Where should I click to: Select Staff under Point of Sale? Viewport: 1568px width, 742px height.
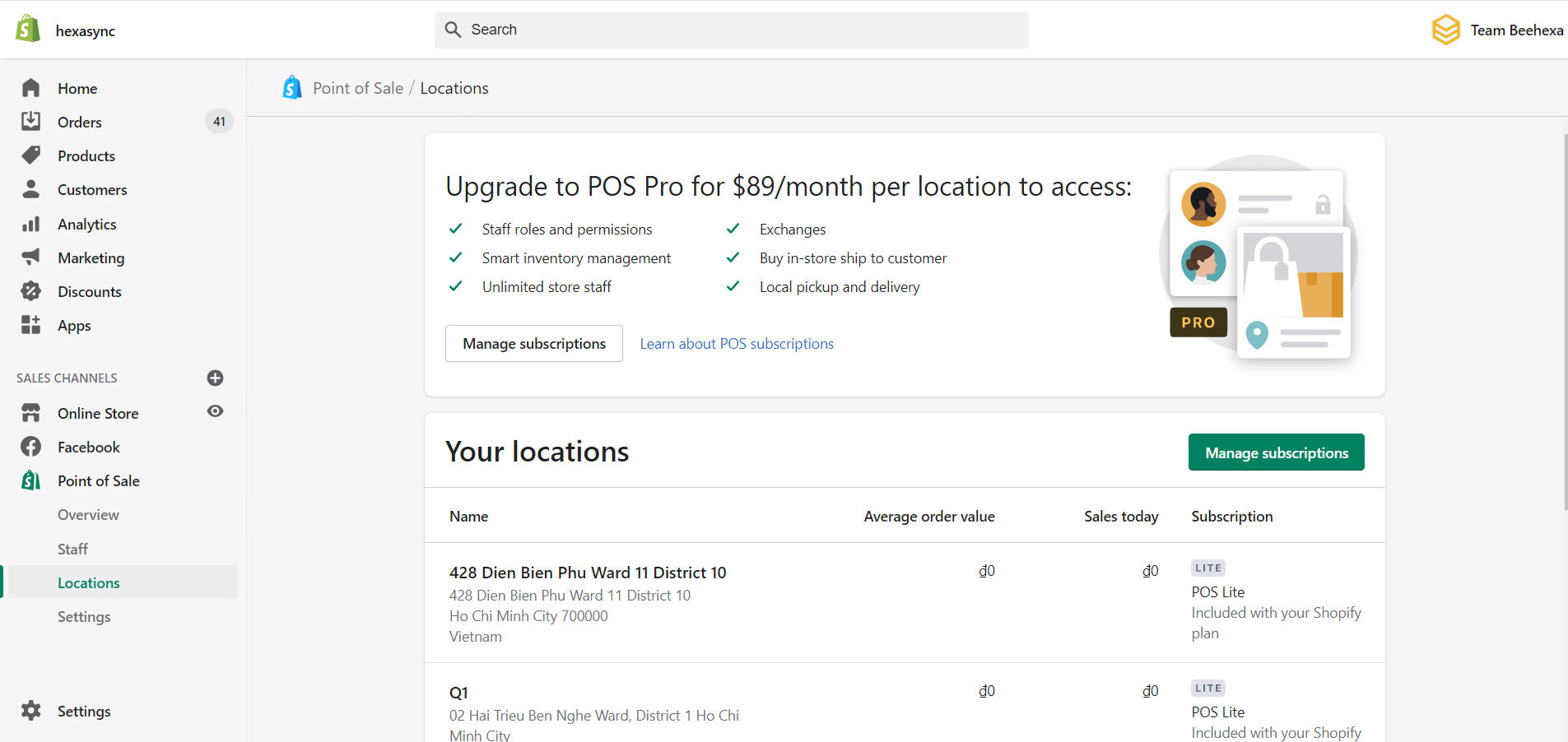(x=72, y=549)
